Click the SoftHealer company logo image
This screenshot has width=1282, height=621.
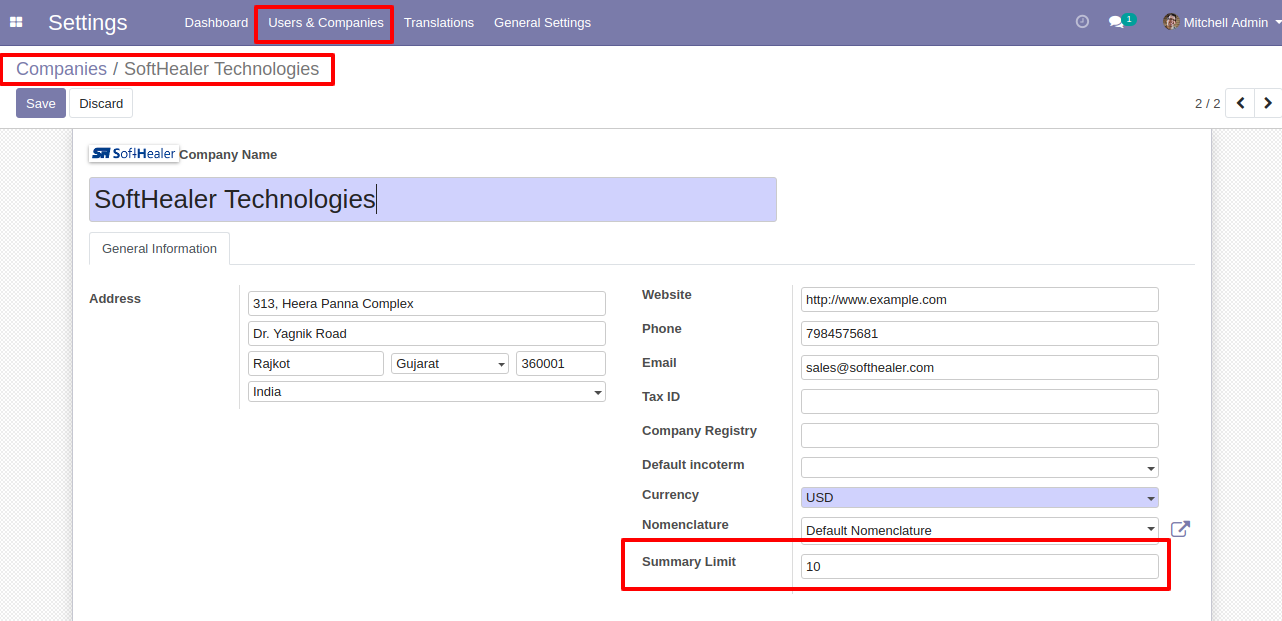[x=133, y=154]
